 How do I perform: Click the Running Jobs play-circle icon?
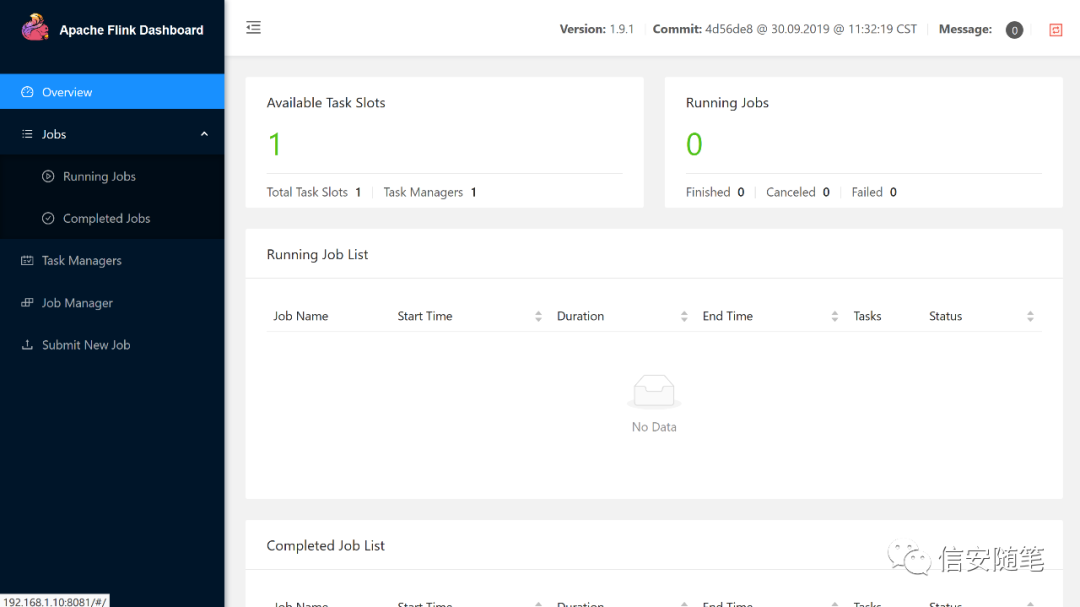pos(48,176)
